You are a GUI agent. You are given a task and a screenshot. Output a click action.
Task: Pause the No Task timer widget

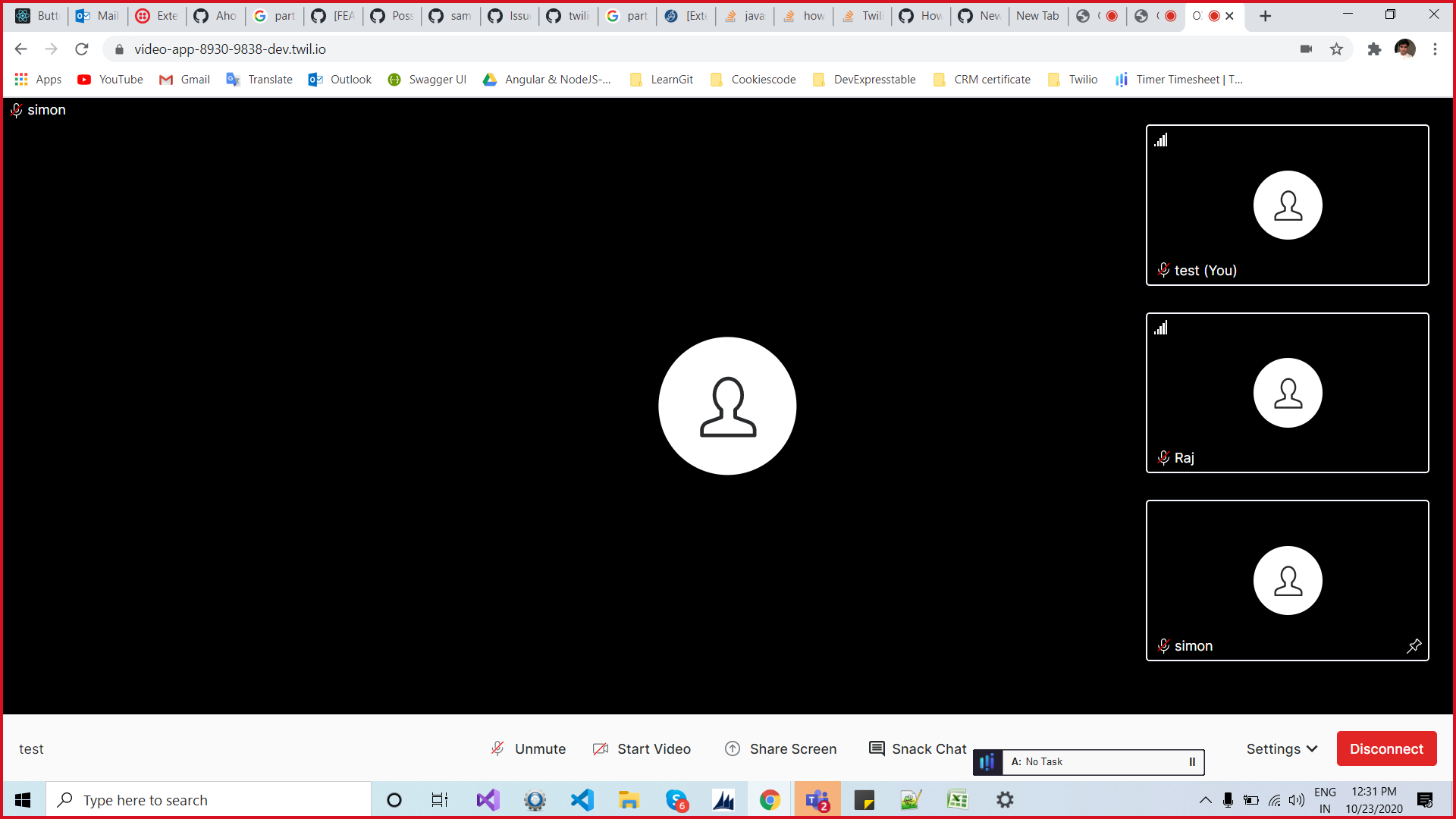(1191, 762)
